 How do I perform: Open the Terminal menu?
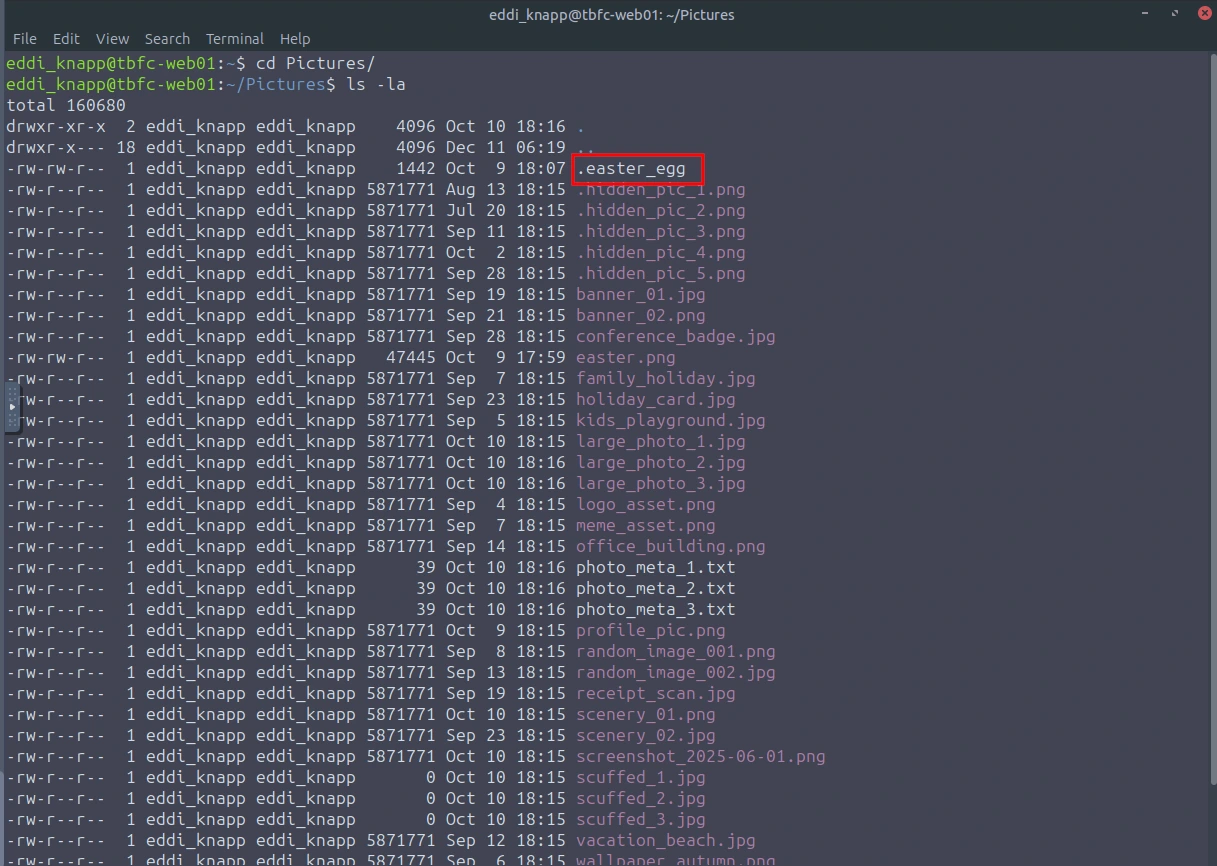point(234,39)
